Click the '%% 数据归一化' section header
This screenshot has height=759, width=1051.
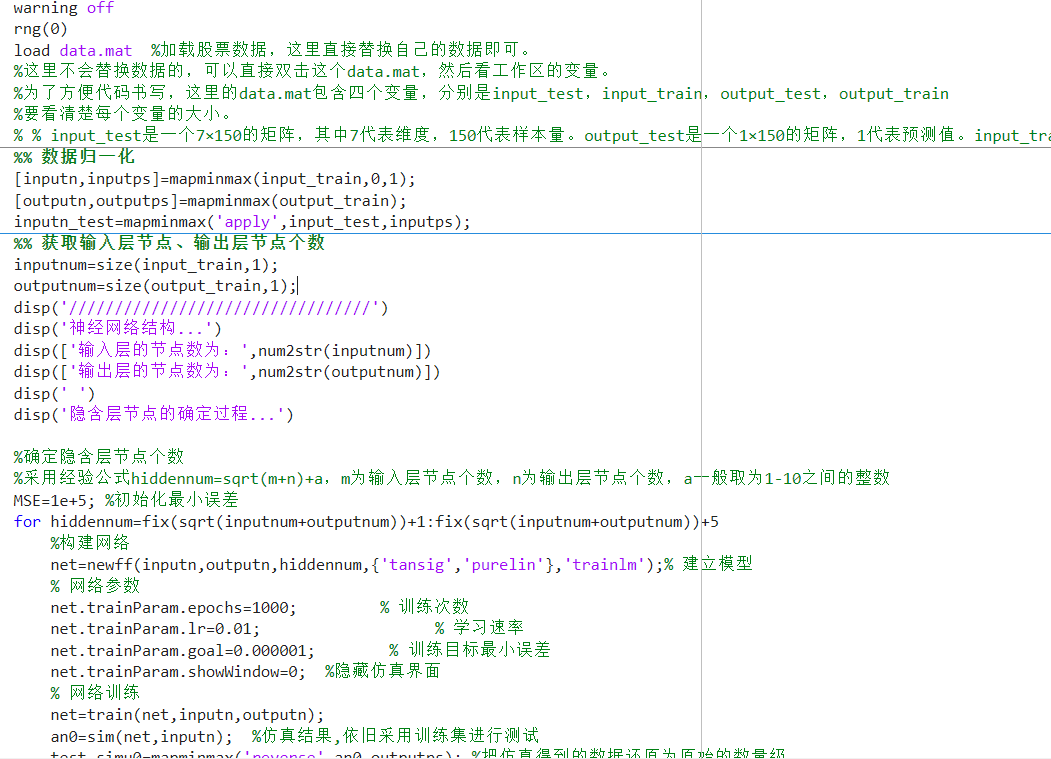(x=74, y=157)
